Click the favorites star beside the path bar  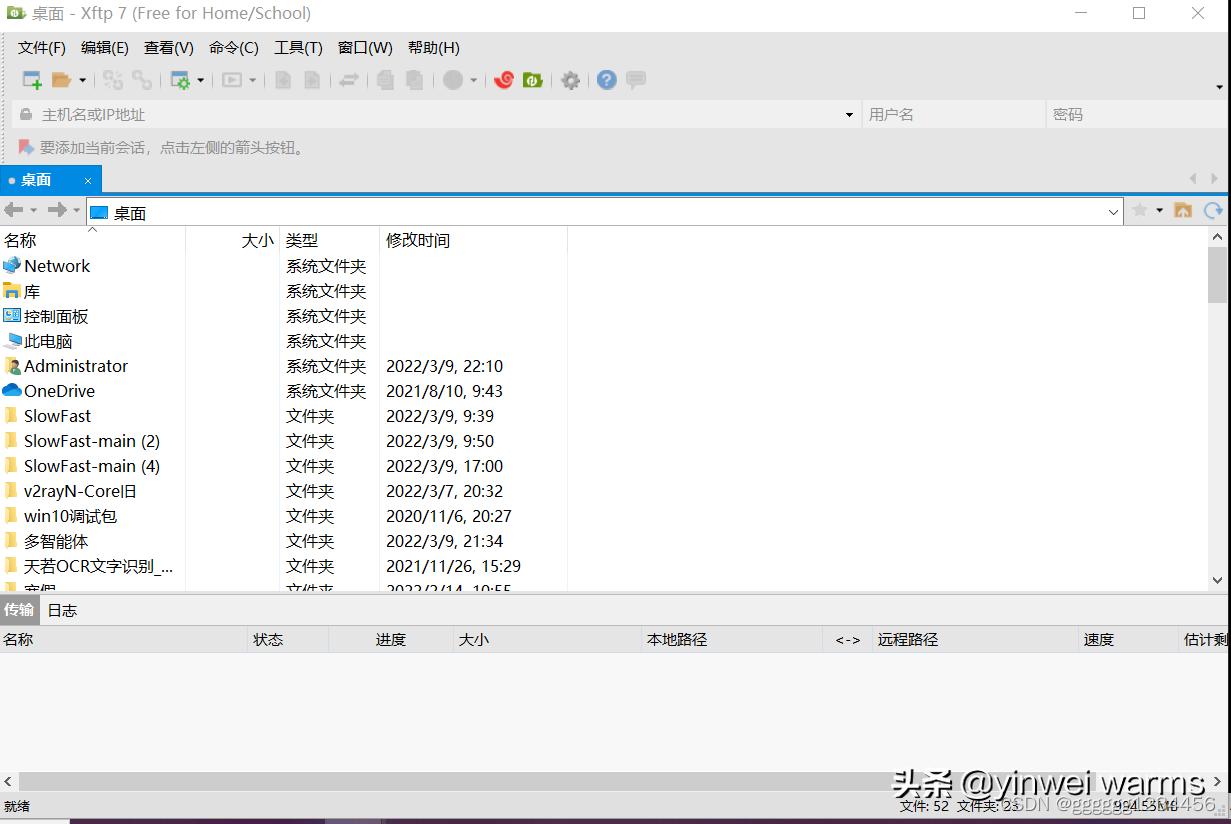pyautogui.click(x=1139, y=211)
